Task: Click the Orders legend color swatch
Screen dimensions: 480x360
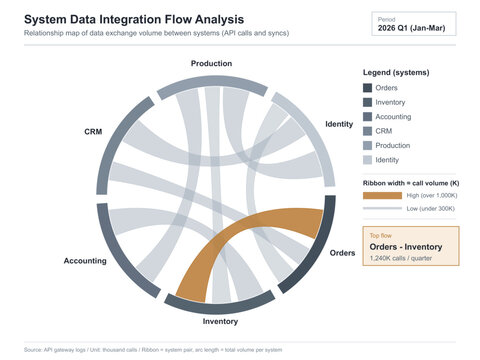Action: [x=367, y=88]
